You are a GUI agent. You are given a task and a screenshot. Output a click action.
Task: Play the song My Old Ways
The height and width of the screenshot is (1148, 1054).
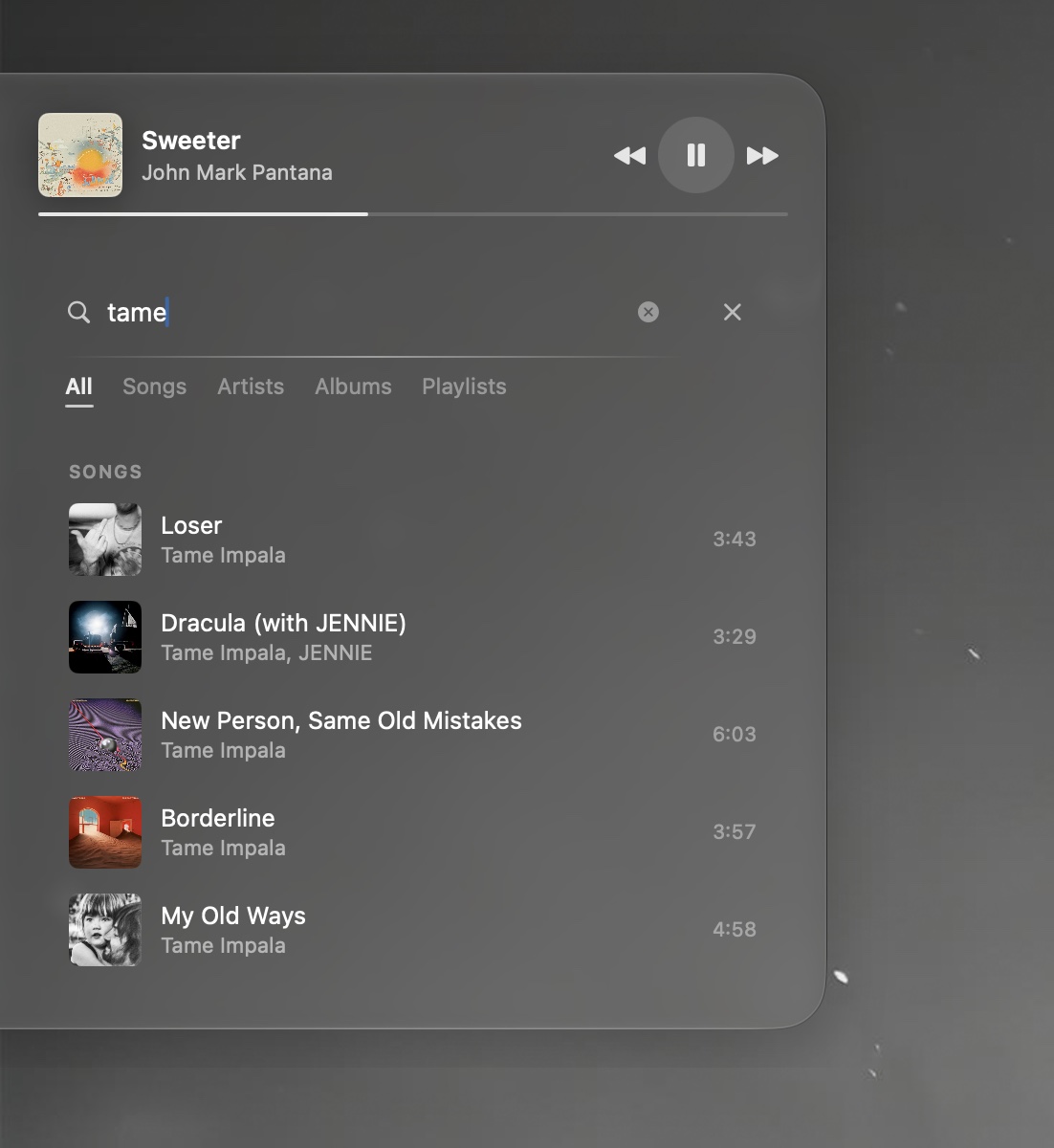click(x=412, y=930)
